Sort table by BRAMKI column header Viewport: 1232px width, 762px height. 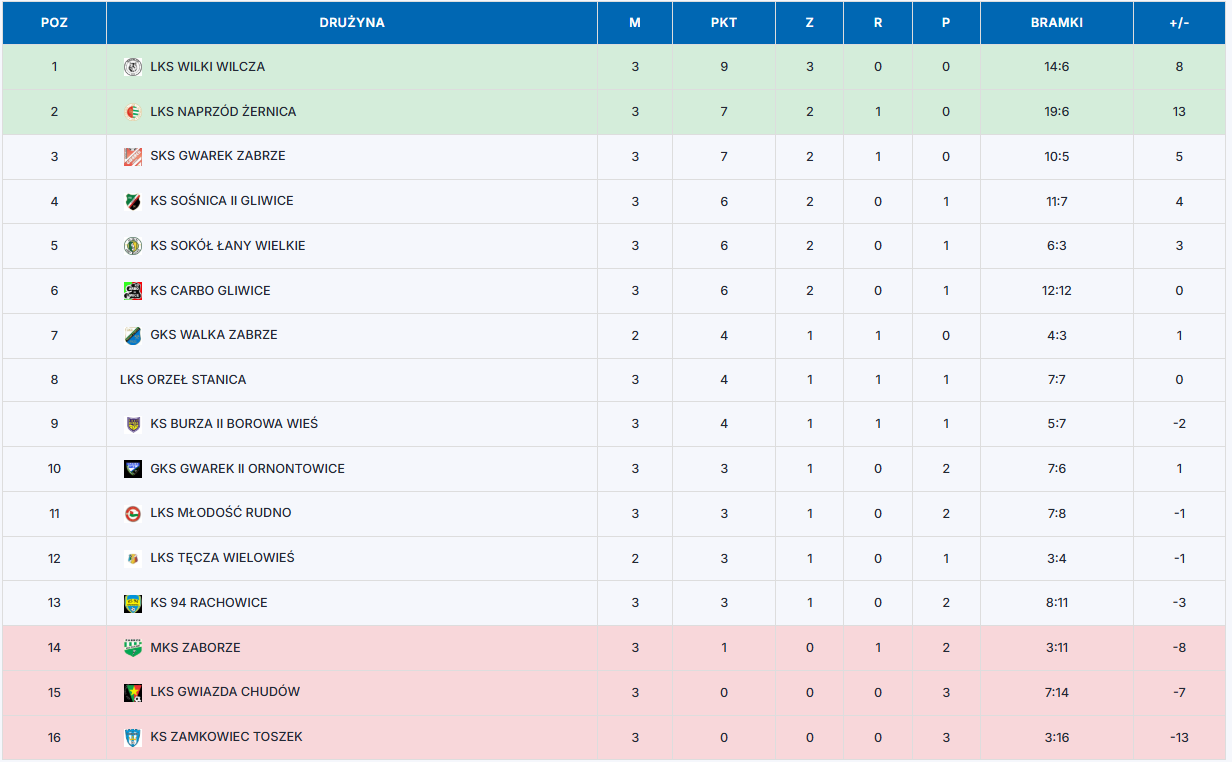point(1057,23)
